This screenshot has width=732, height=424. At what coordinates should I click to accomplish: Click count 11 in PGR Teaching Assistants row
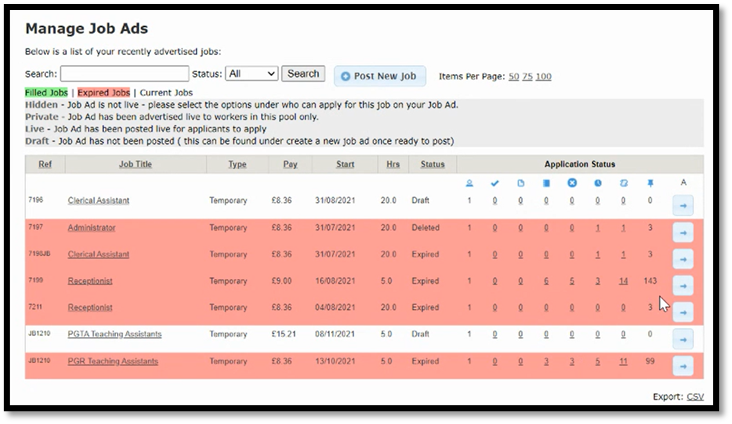(x=623, y=361)
